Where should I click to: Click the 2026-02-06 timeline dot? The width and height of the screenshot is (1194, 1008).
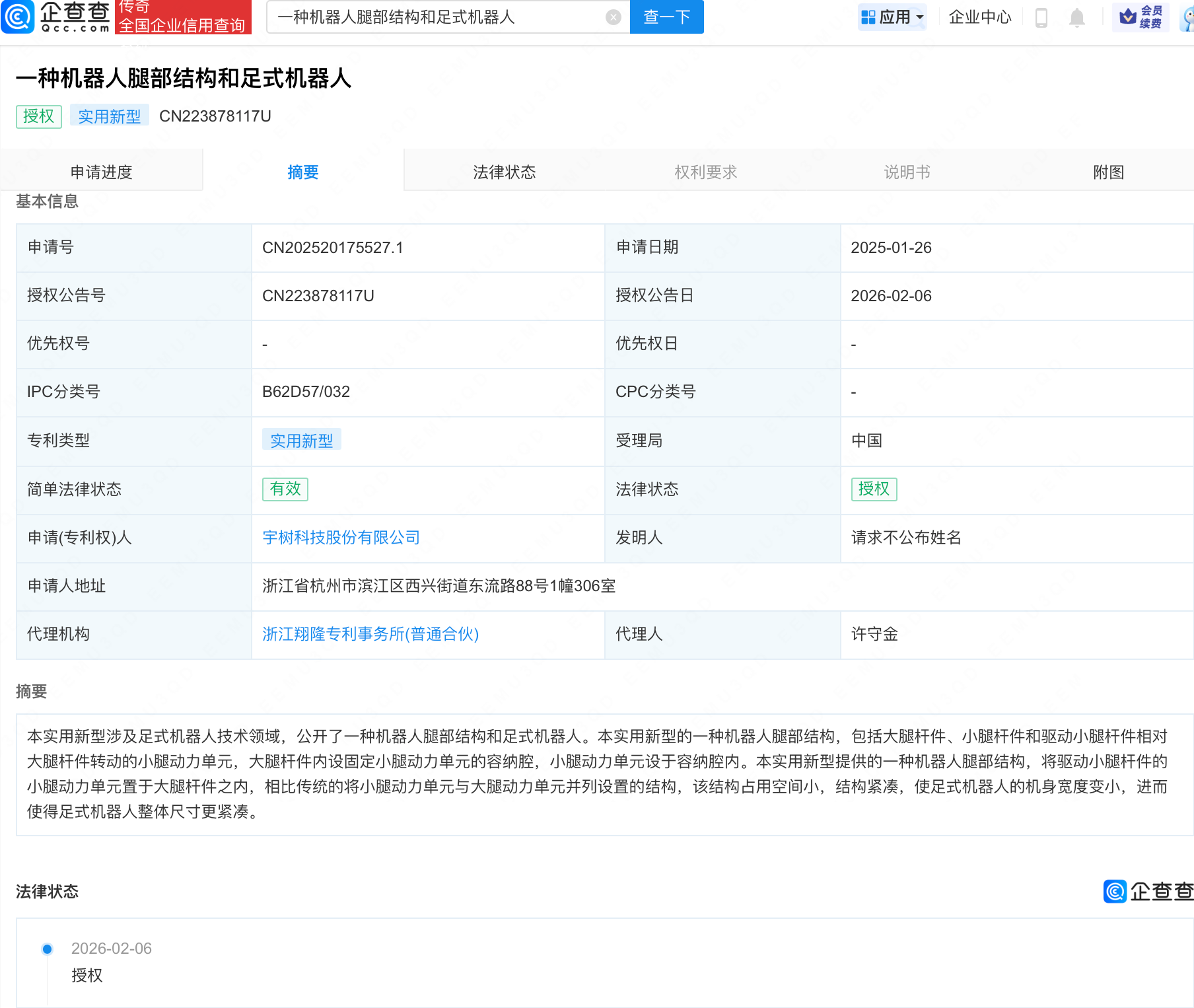[x=47, y=949]
